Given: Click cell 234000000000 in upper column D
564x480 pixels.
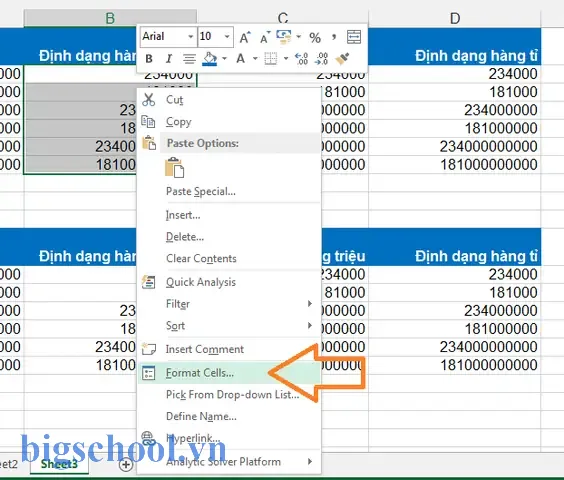Looking at the screenshot, I should click(x=455, y=146).
